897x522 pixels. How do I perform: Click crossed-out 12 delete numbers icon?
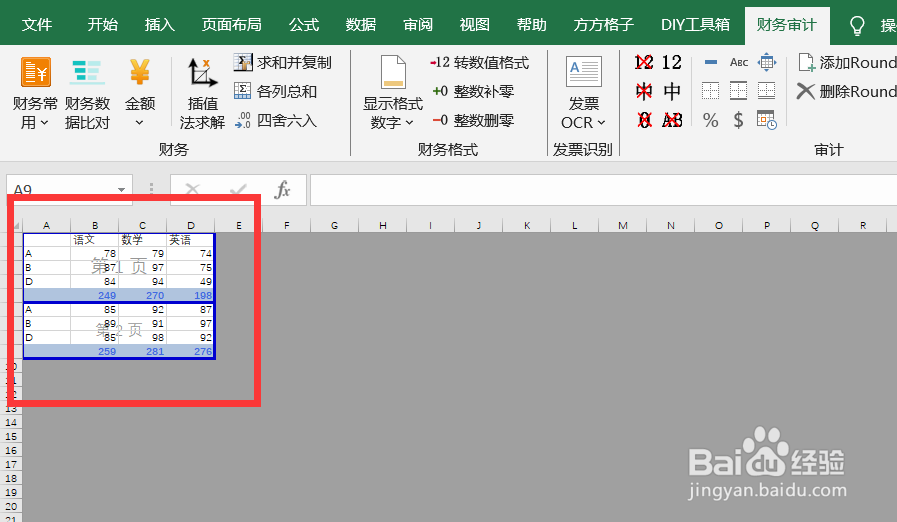click(644, 62)
